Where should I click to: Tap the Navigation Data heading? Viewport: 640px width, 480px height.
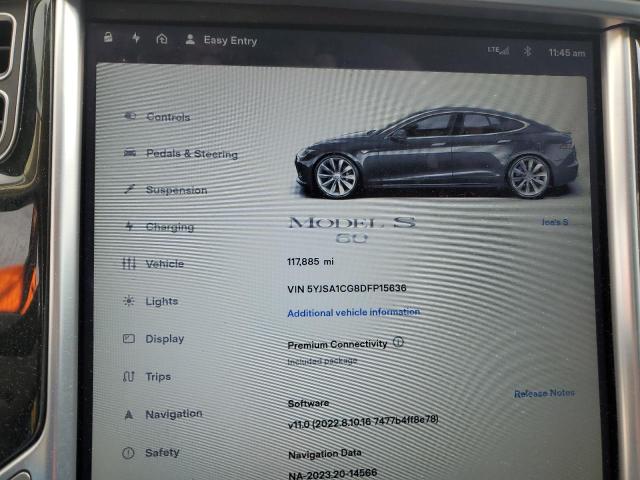(x=324, y=454)
